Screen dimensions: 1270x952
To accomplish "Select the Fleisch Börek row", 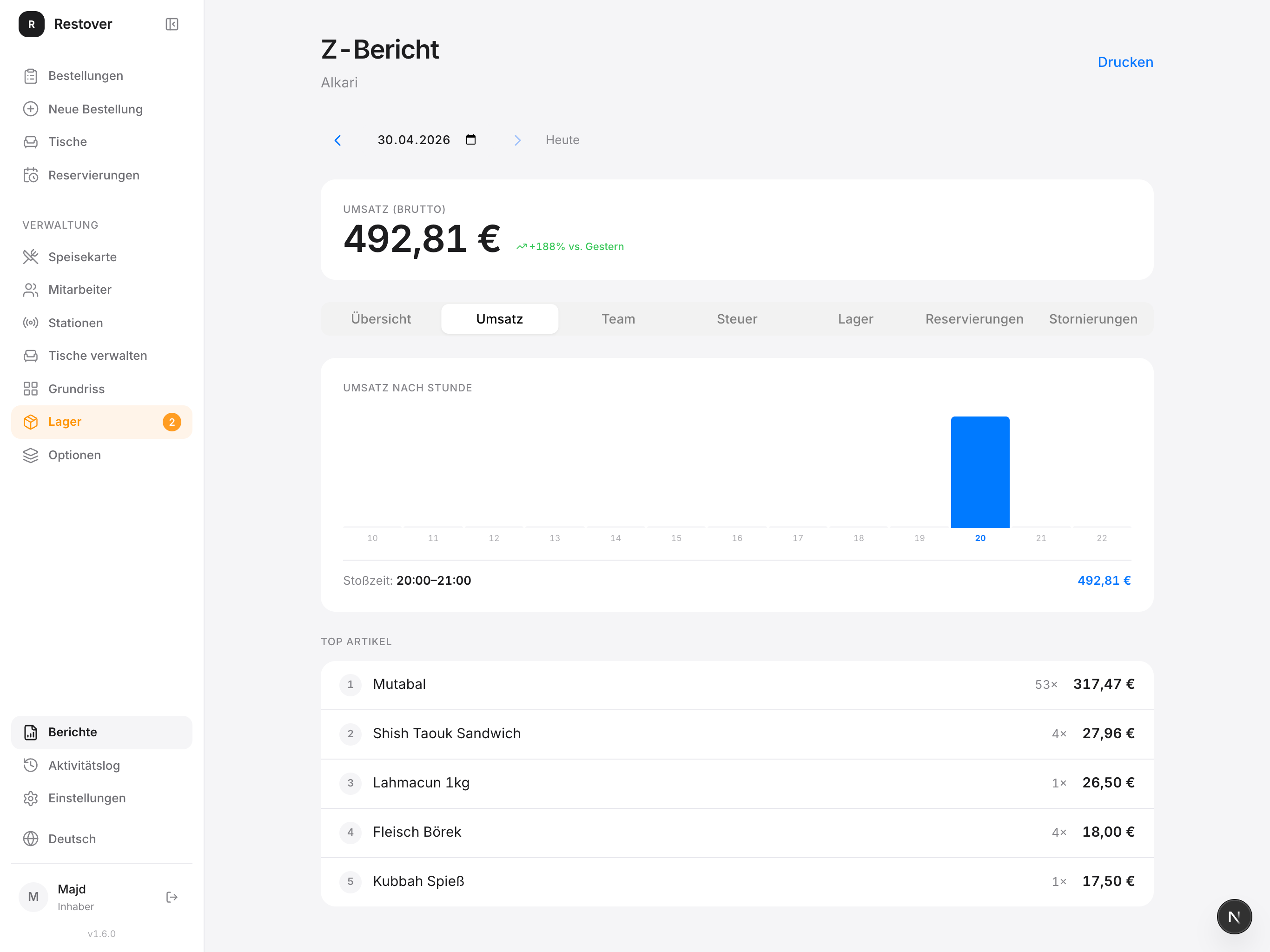I will pyautogui.click(x=737, y=833).
